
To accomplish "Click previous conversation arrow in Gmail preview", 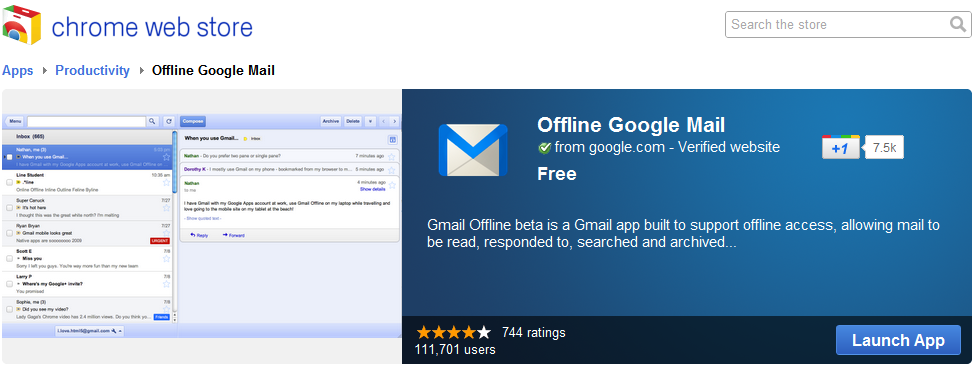I will pos(383,122).
